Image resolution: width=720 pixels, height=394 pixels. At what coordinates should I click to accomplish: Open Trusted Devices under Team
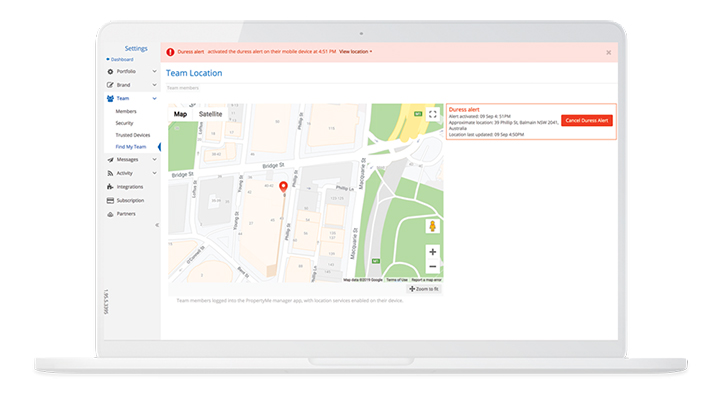point(133,135)
